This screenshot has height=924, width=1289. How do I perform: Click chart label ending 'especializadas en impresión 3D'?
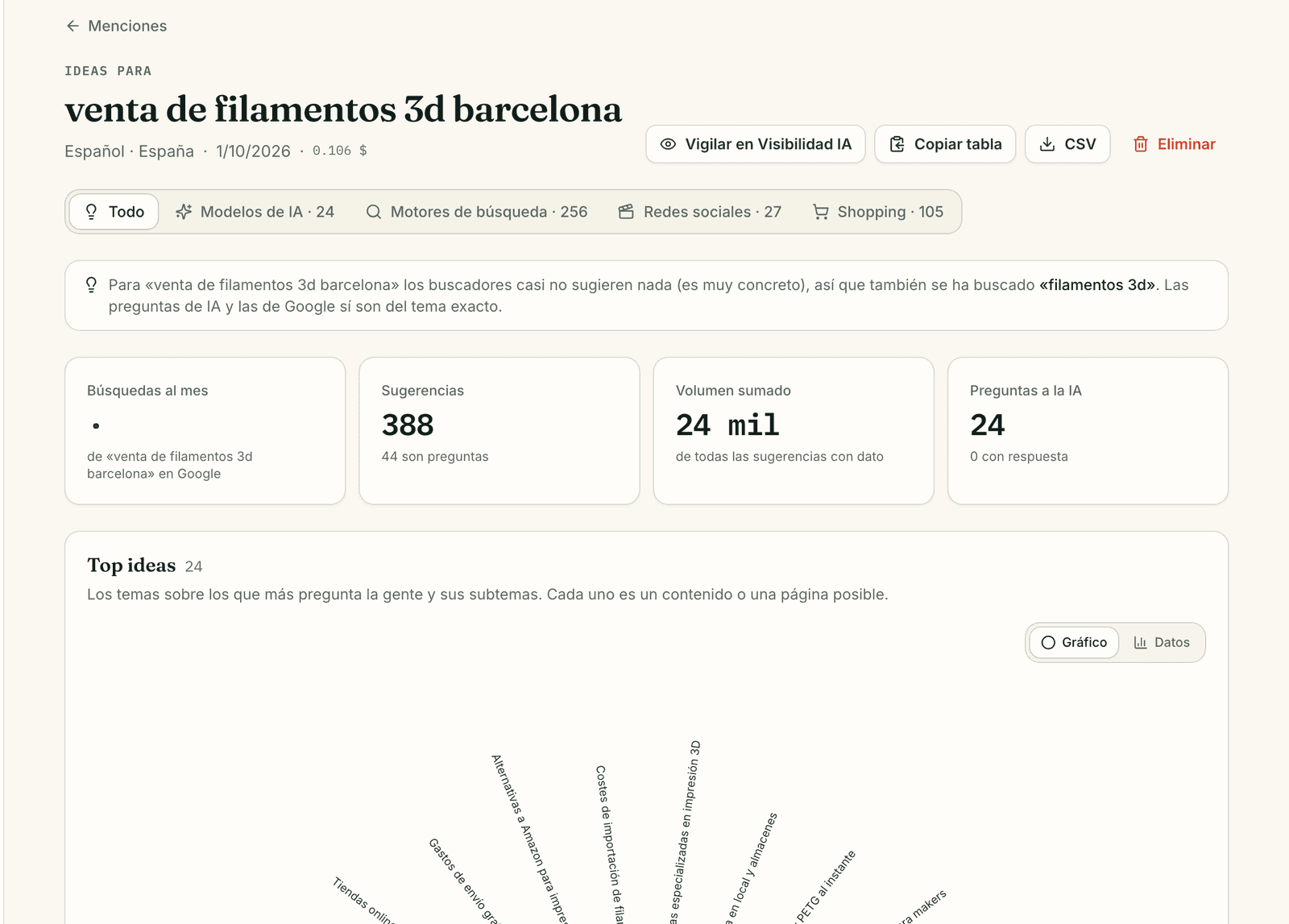tap(685, 831)
